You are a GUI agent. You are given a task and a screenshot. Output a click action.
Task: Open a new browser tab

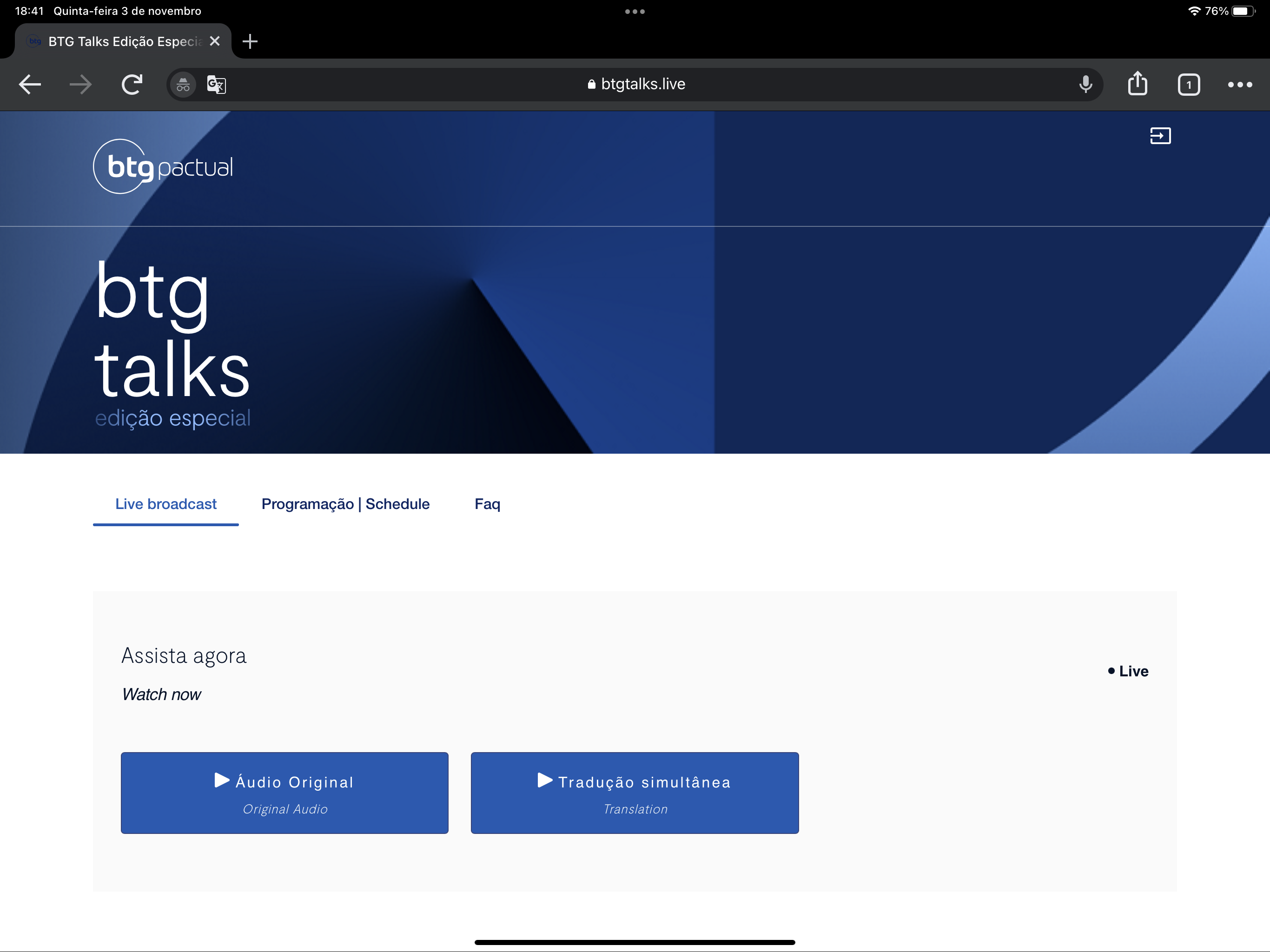[x=250, y=41]
